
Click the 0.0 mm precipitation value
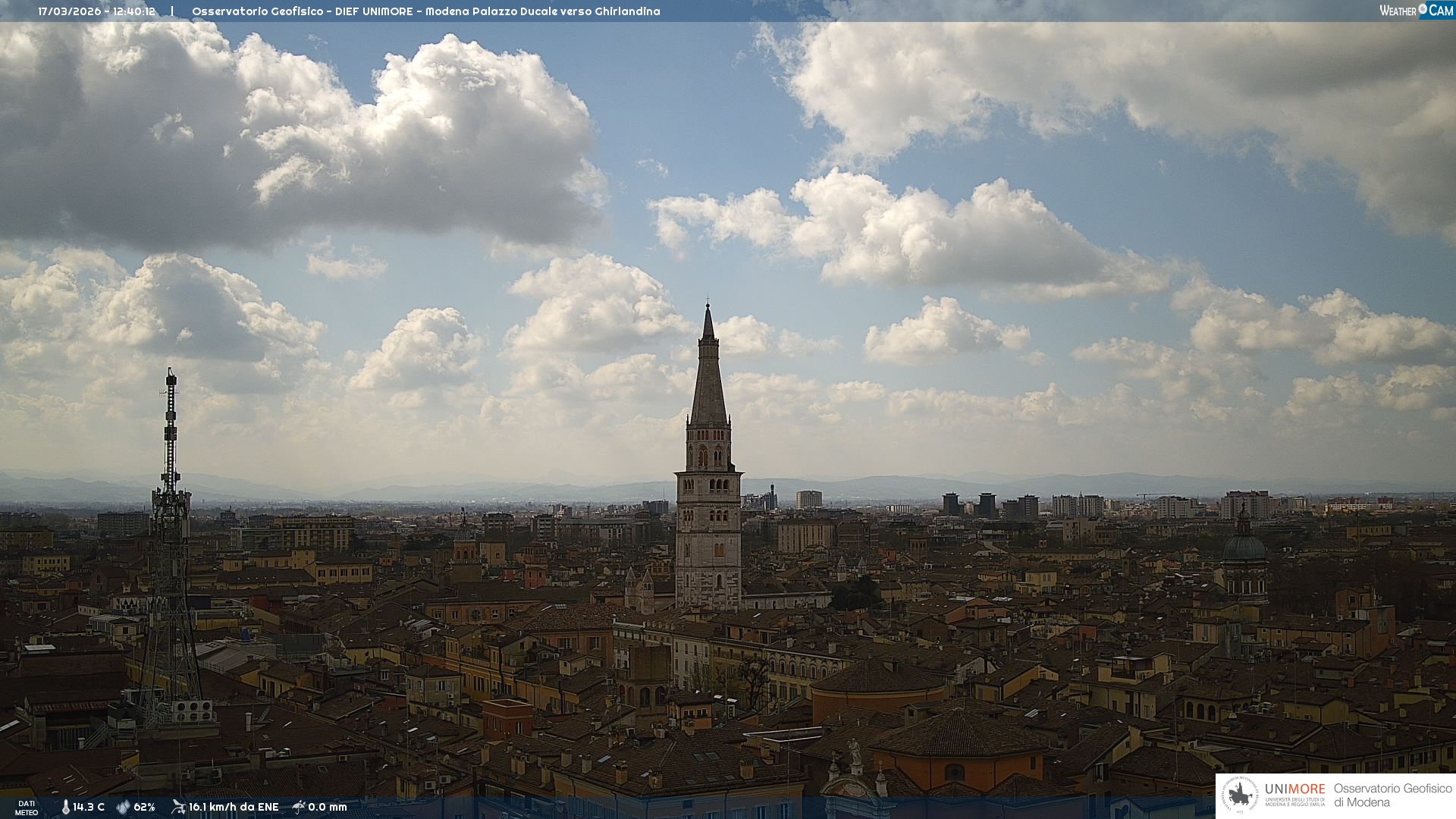[328, 807]
